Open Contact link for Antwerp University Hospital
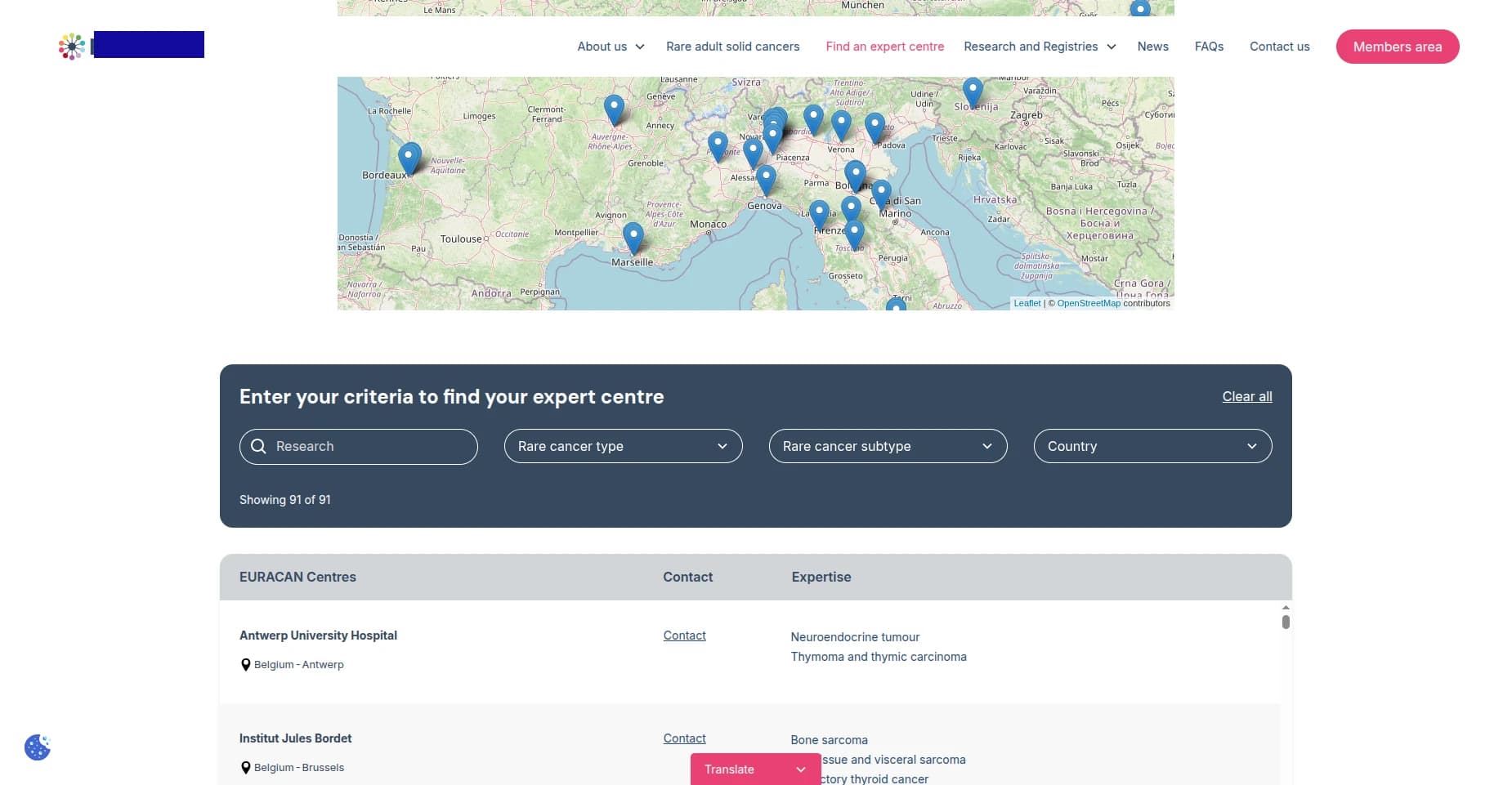Screen dimensions: 1512x785 (x=685, y=636)
